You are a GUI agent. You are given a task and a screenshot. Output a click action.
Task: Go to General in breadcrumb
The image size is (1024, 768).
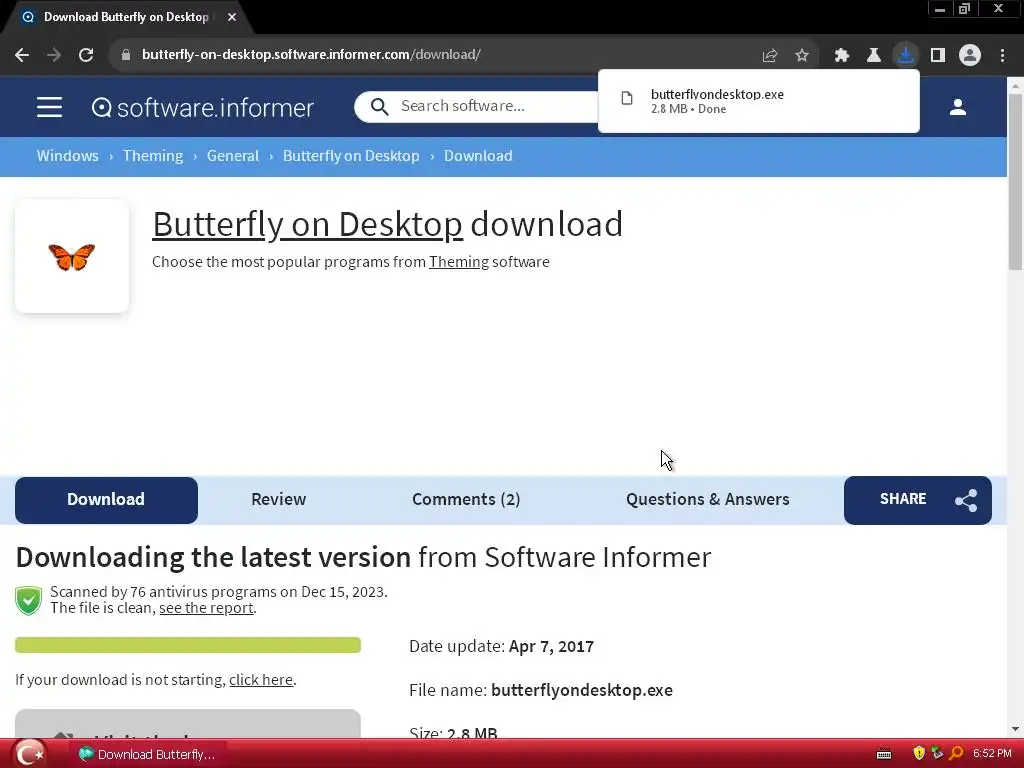[233, 156]
